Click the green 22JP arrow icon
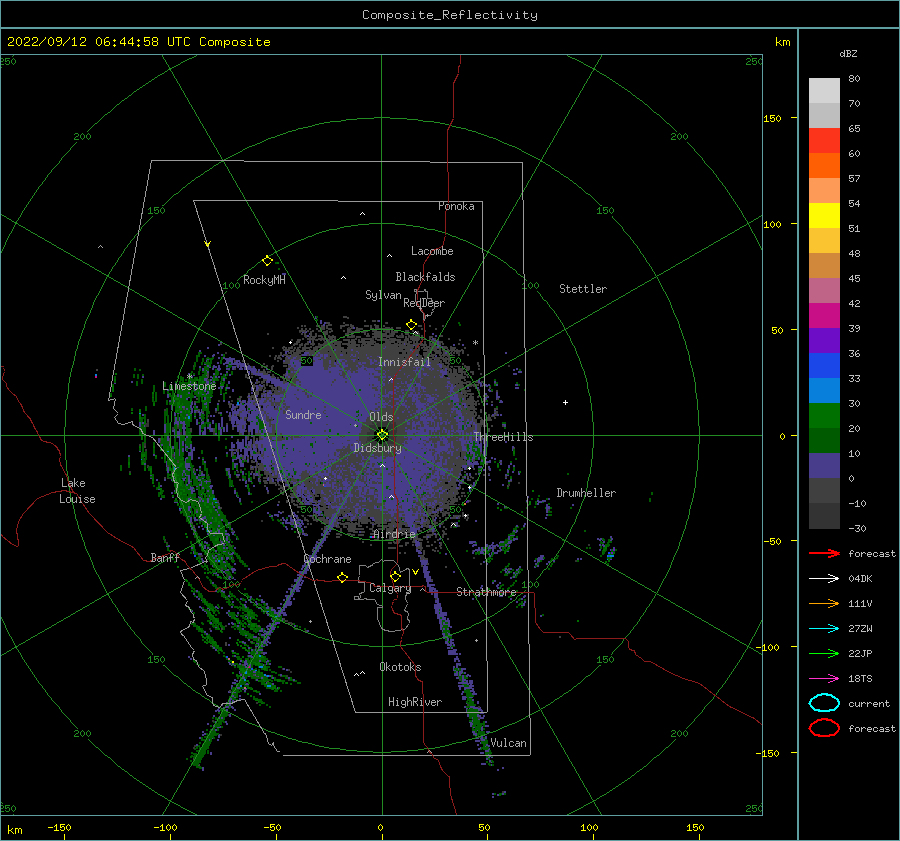This screenshot has width=900, height=841. coord(824,653)
